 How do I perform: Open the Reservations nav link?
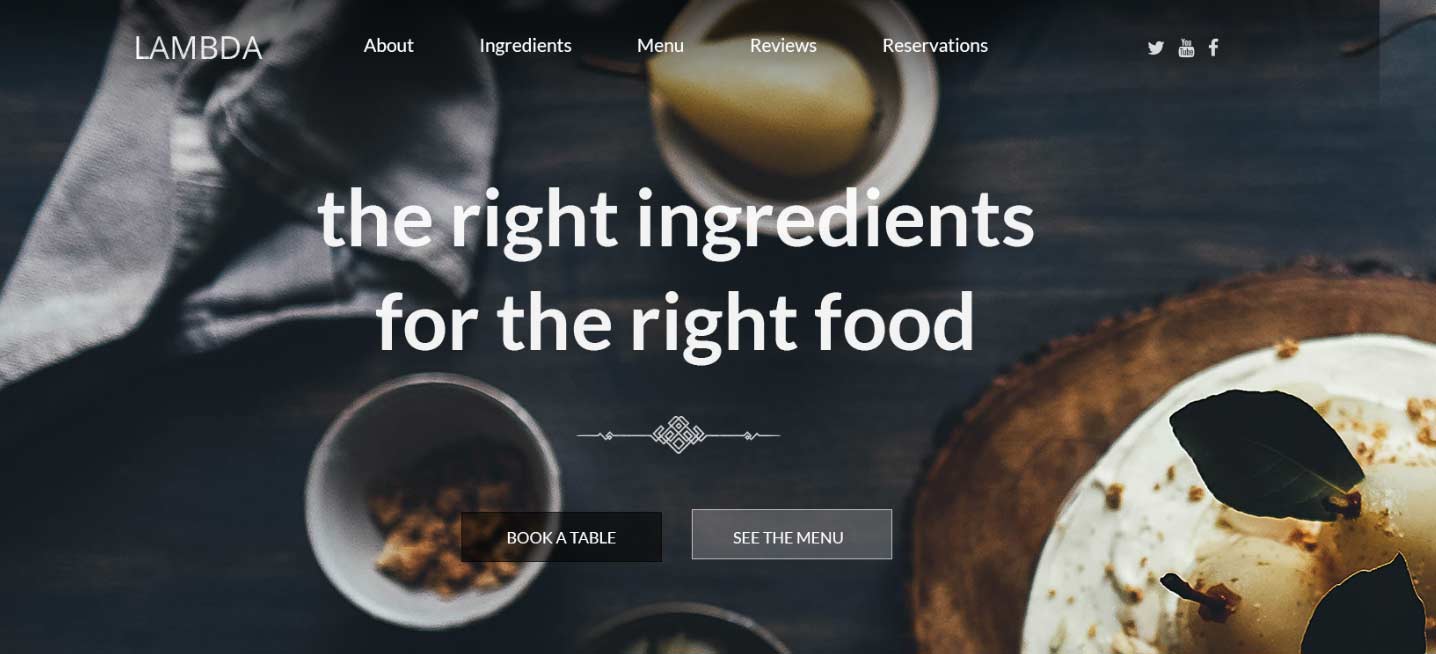tap(935, 45)
